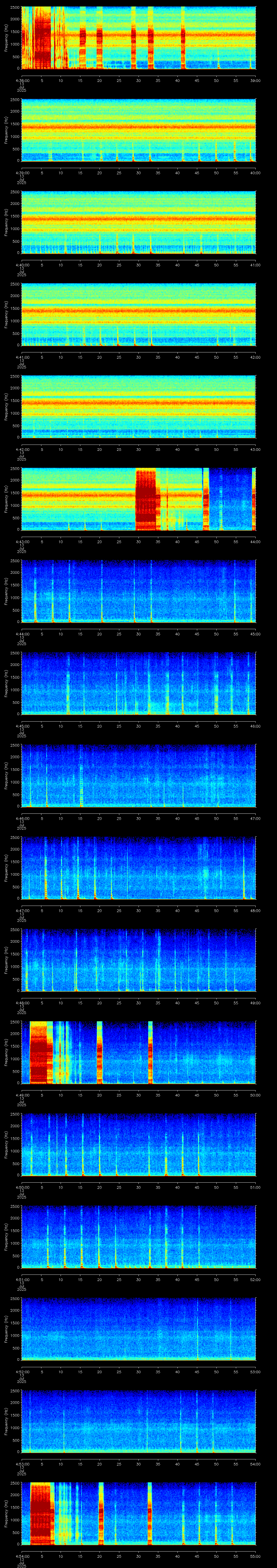Click the spectrogram panel starting at 4:52:00

[x=139, y=1329]
